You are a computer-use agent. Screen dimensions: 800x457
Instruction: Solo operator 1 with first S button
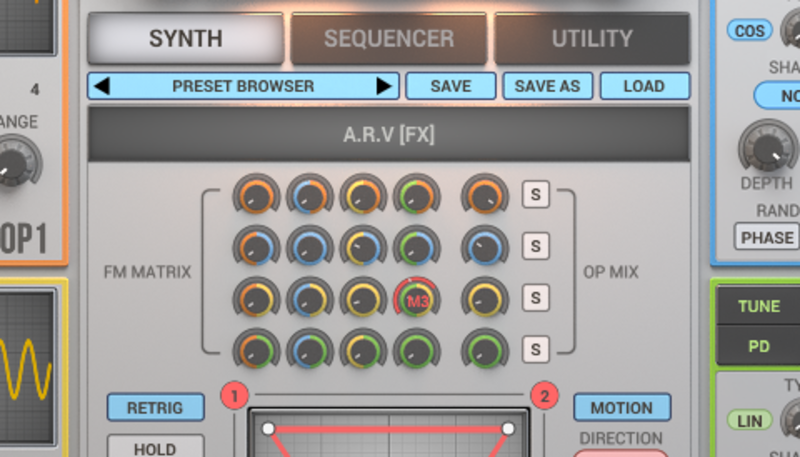[x=536, y=194]
